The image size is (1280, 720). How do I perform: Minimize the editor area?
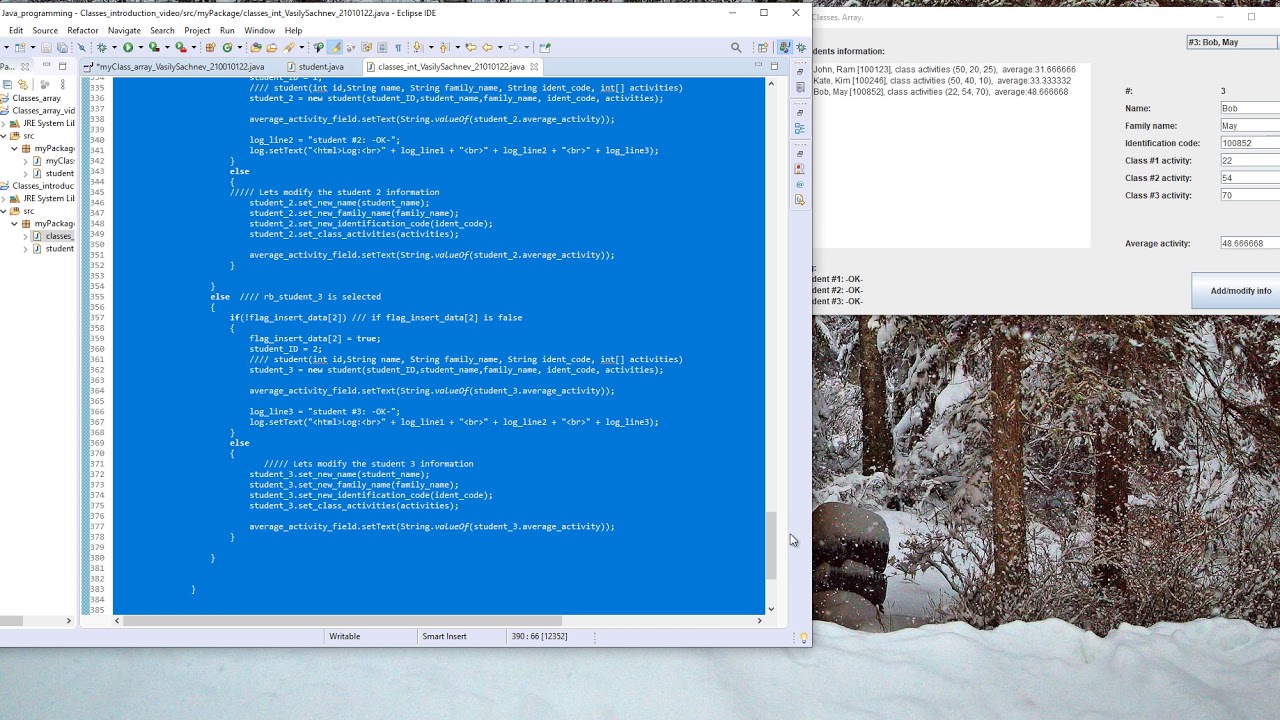point(757,65)
